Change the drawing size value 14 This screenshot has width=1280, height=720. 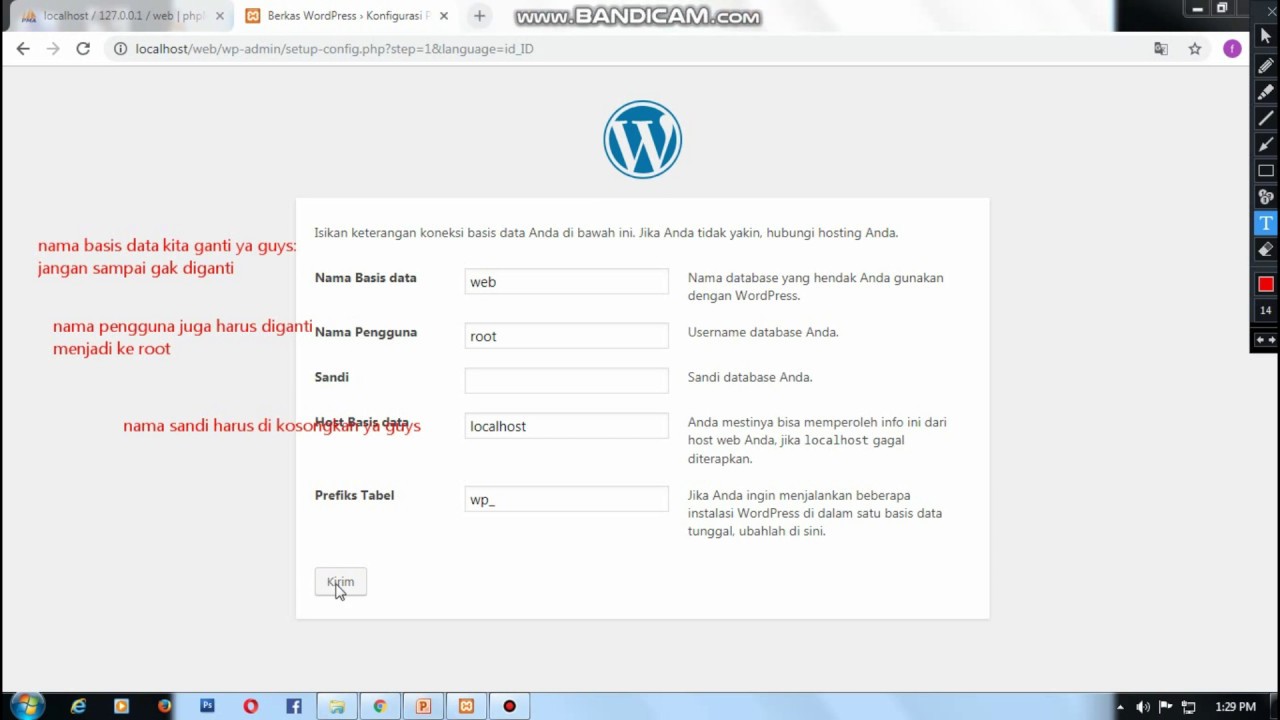1266,311
